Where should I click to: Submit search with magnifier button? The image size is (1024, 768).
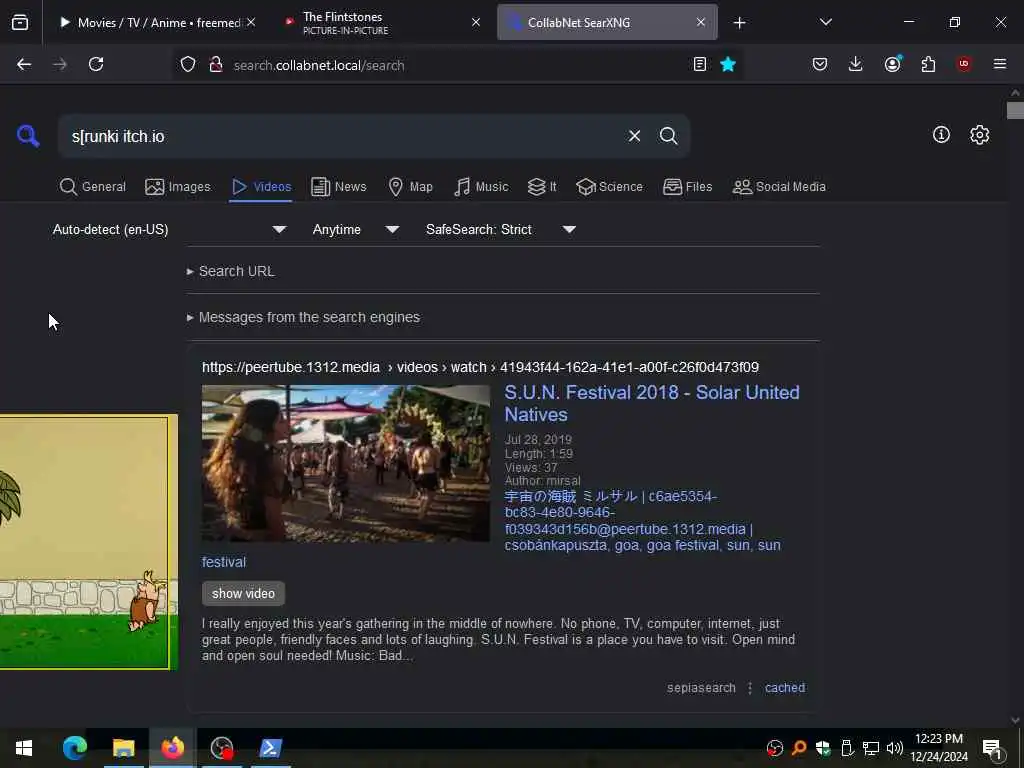[668, 136]
